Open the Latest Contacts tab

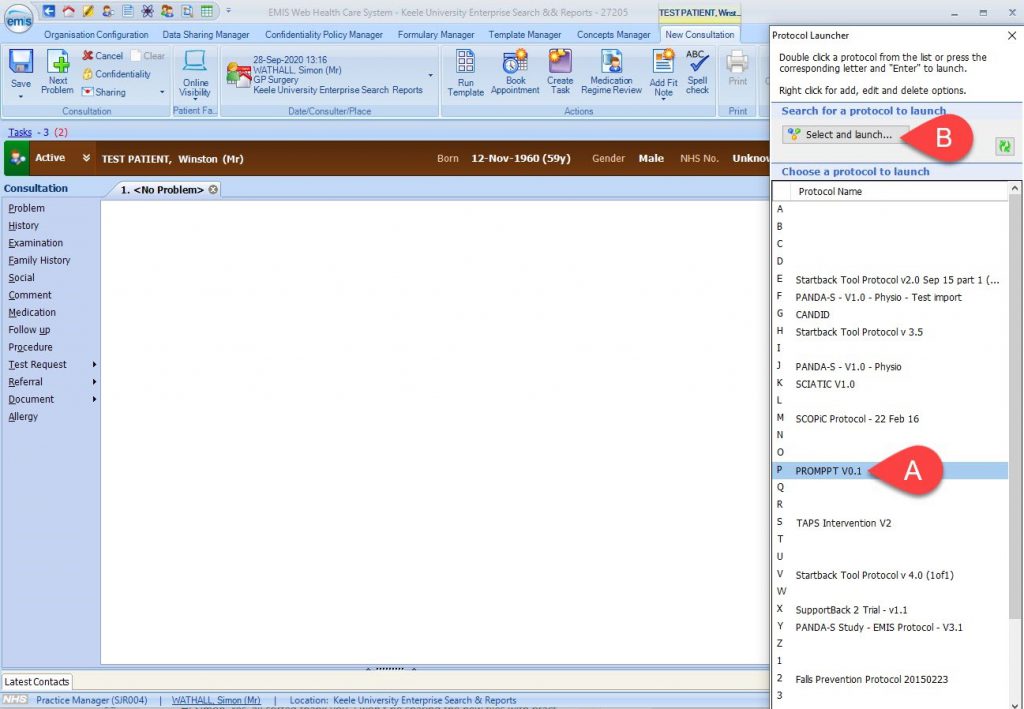tap(37, 682)
